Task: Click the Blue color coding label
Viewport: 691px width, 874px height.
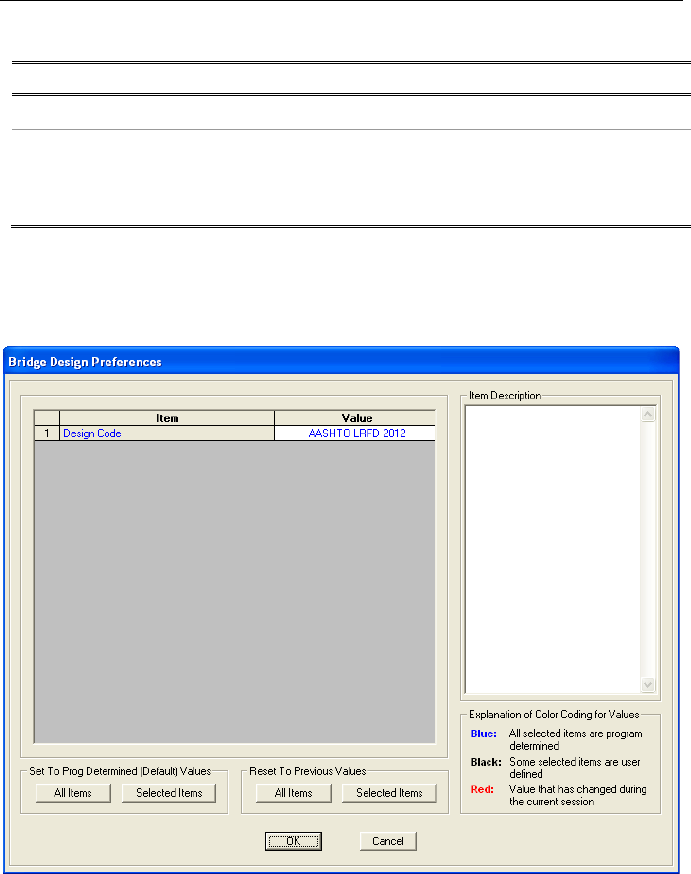Action: pyautogui.click(x=484, y=734)
